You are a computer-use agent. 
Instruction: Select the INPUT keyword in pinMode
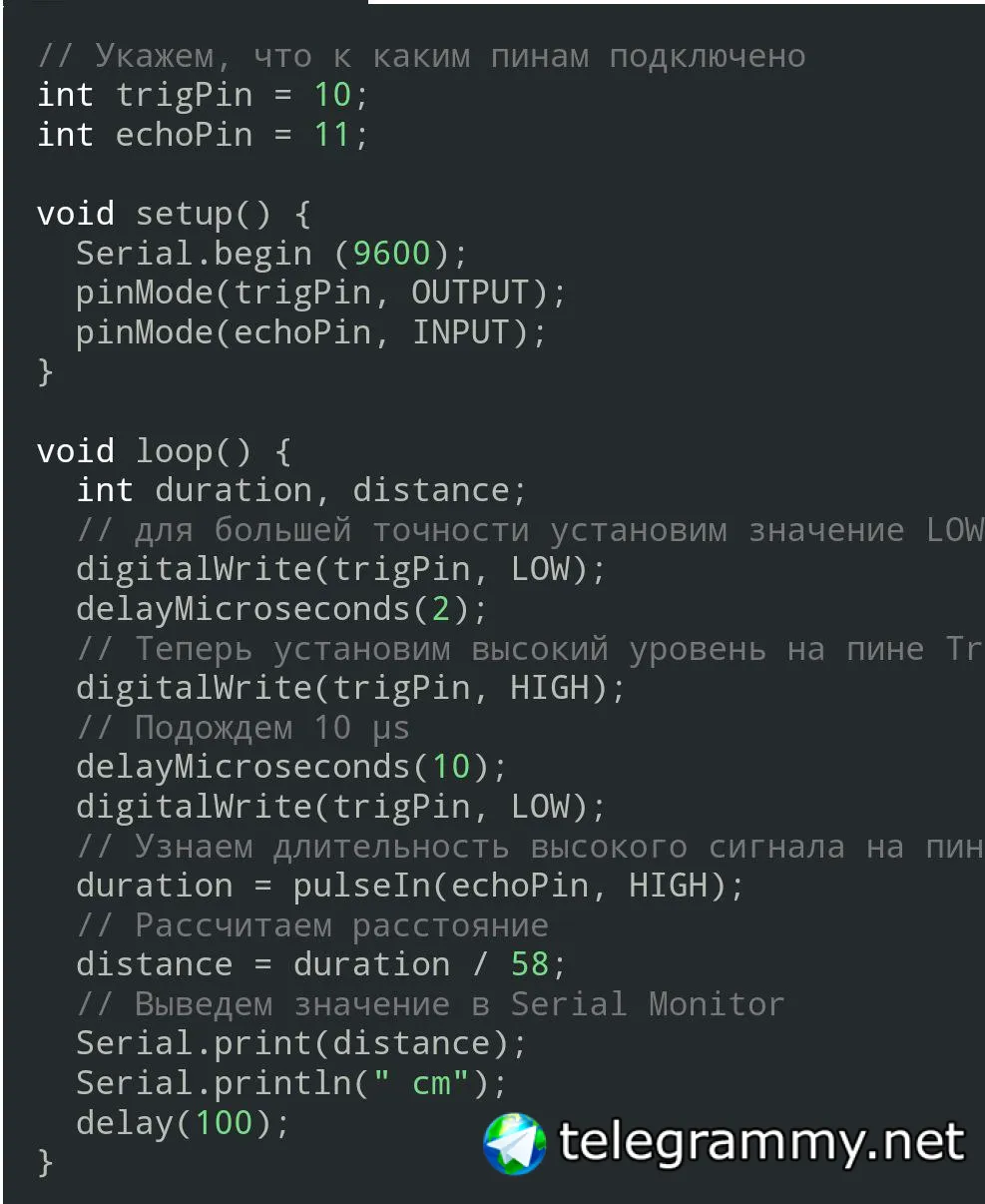click(x=459, y=332)
